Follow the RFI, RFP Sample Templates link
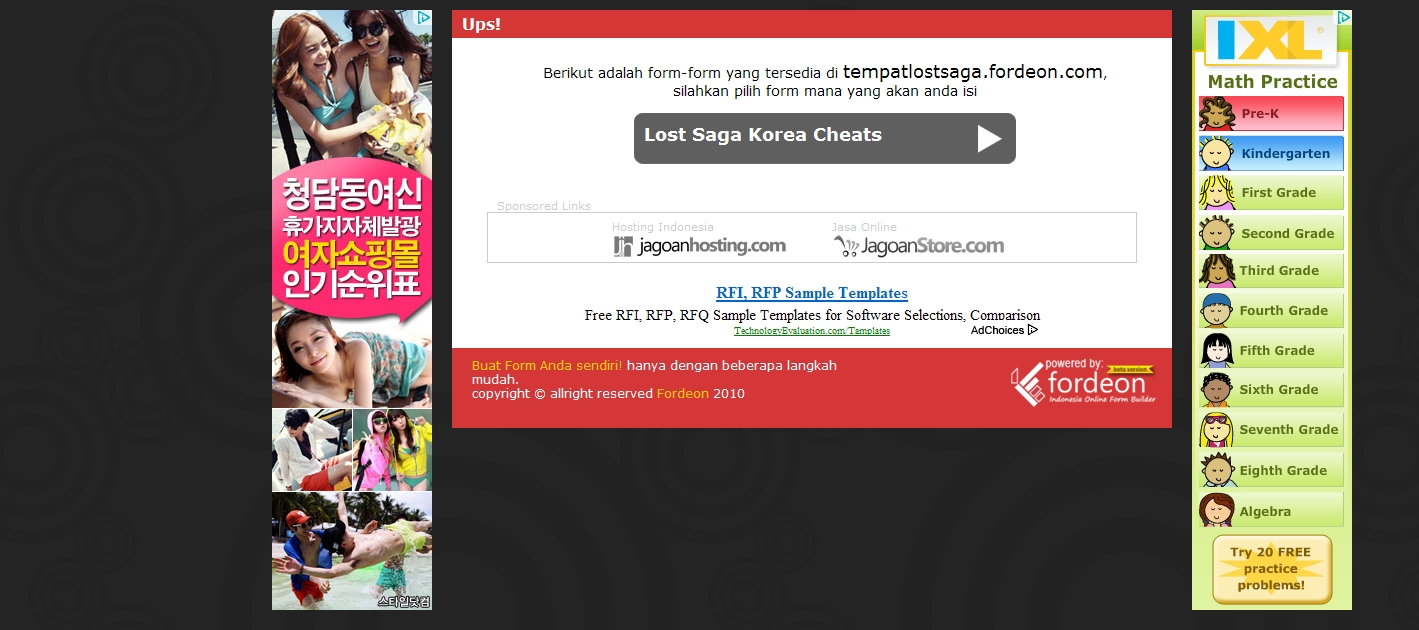 coord(812,293)
